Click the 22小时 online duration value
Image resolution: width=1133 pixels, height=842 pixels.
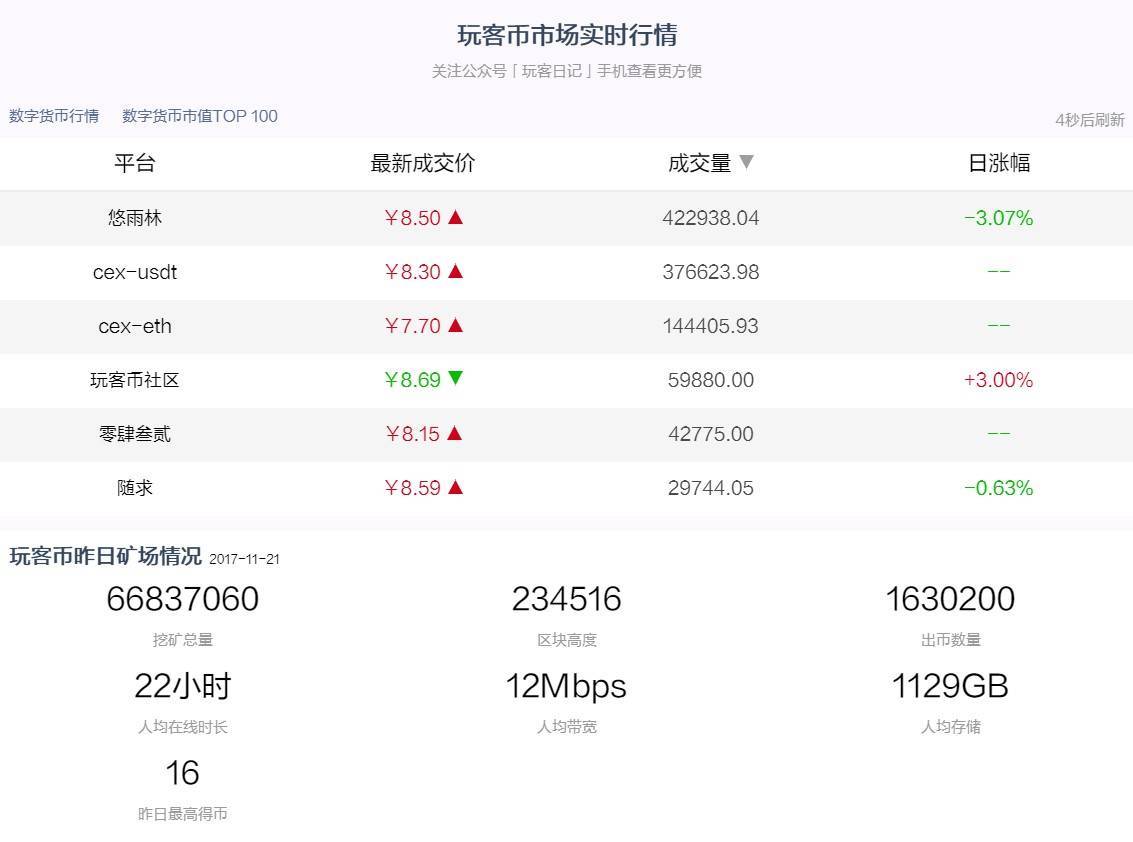(x=183, y=686)
